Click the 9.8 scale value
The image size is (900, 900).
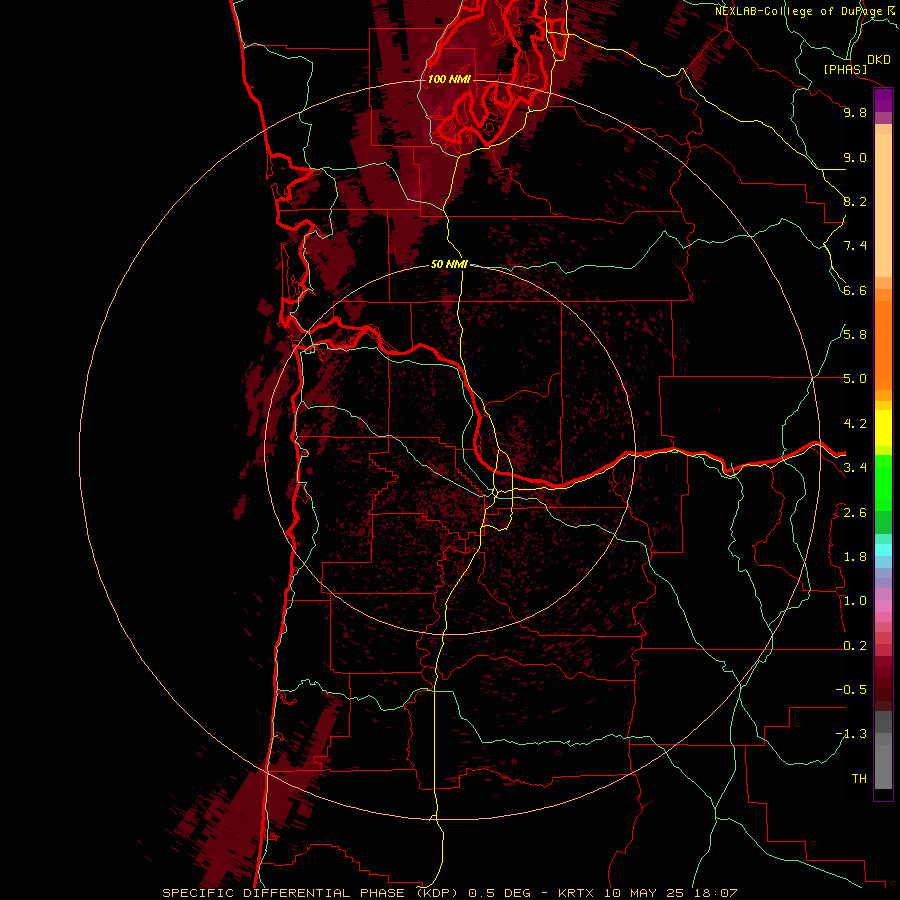855,112
